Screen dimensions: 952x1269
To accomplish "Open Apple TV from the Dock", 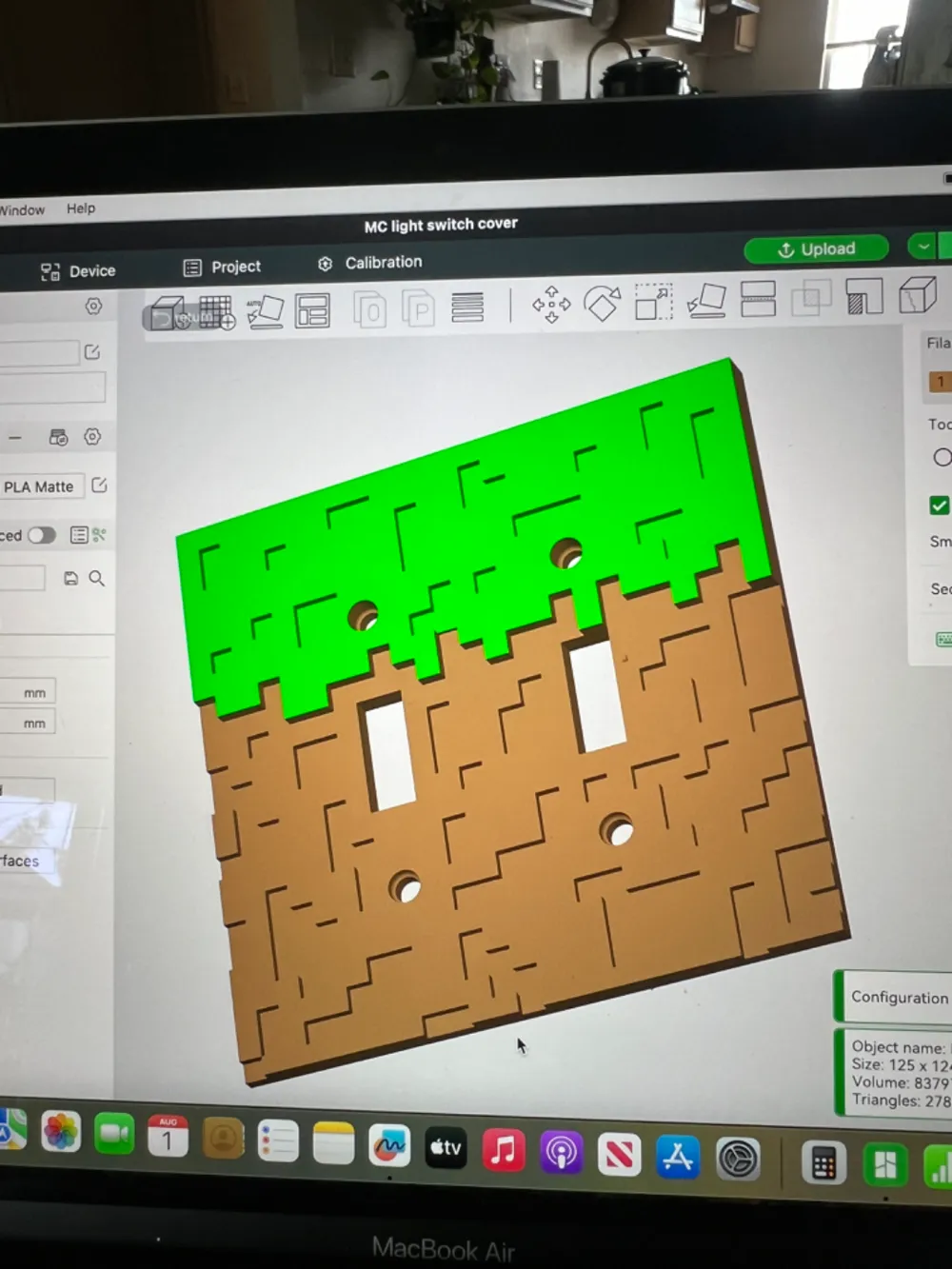I will [446, 1148].
